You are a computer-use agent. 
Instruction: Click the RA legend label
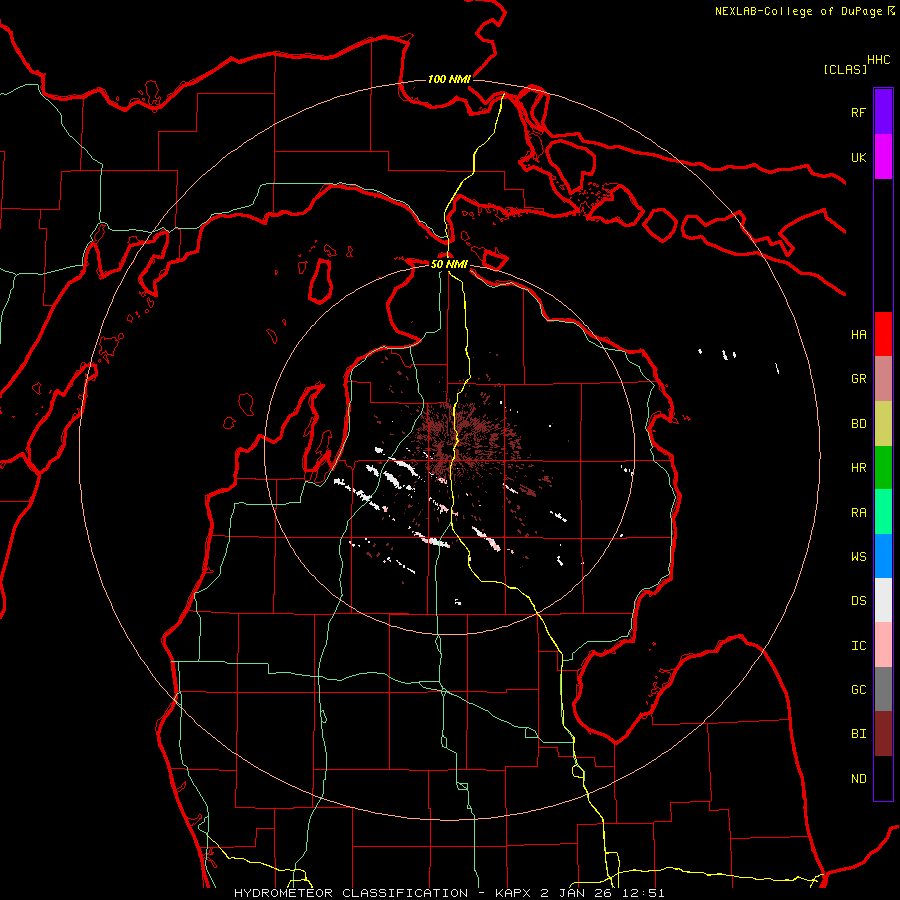coord(858,513)
